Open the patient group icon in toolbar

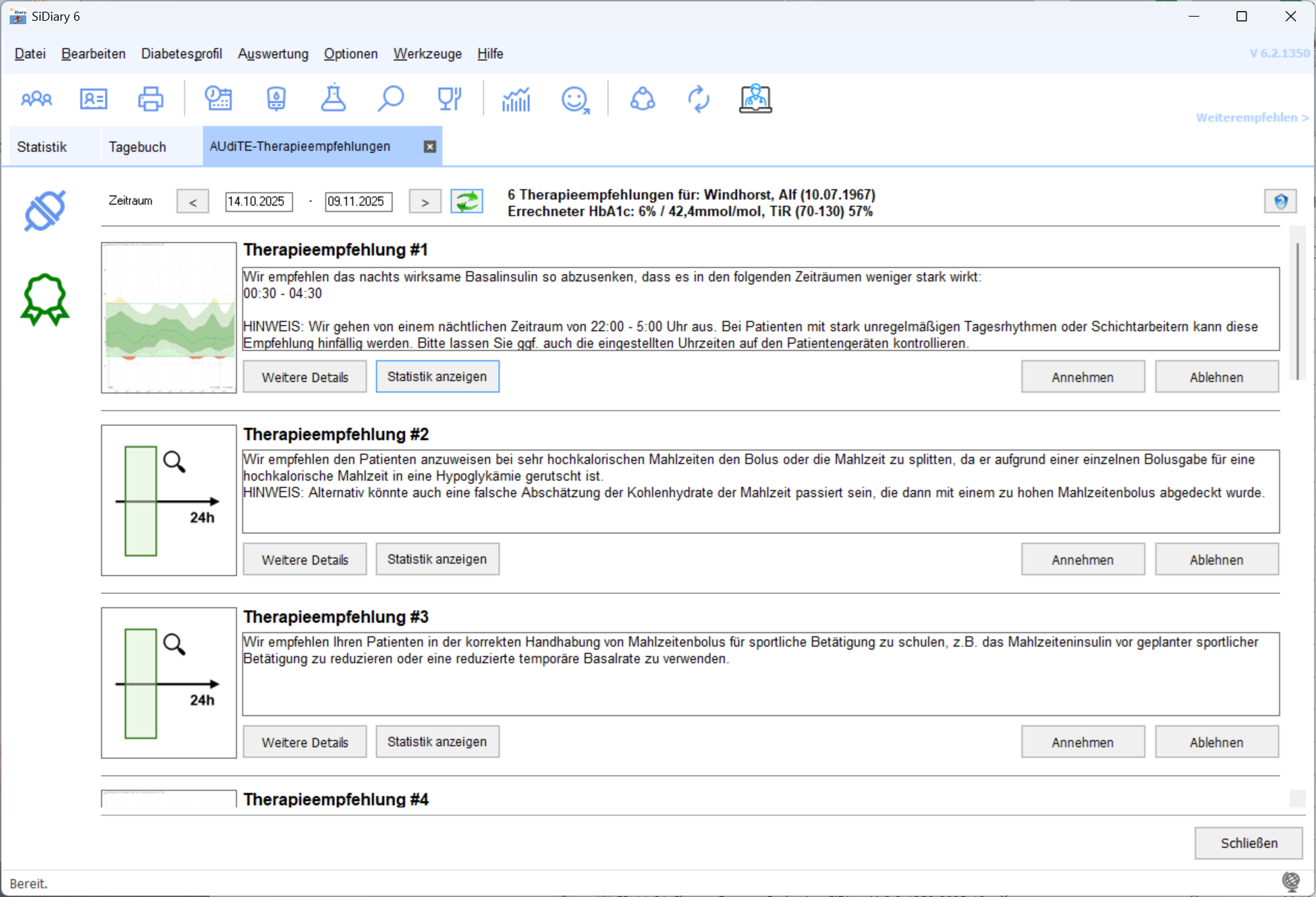point(37,99)
